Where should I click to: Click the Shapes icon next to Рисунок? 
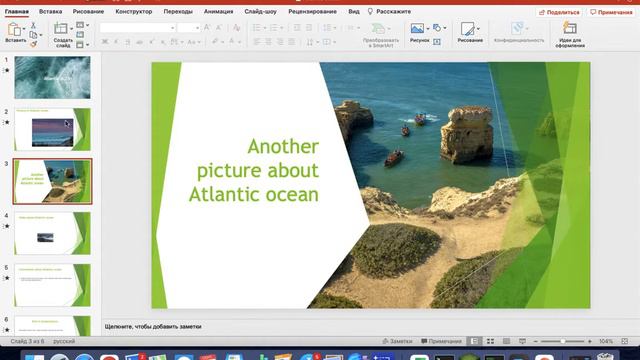[437, 28]
